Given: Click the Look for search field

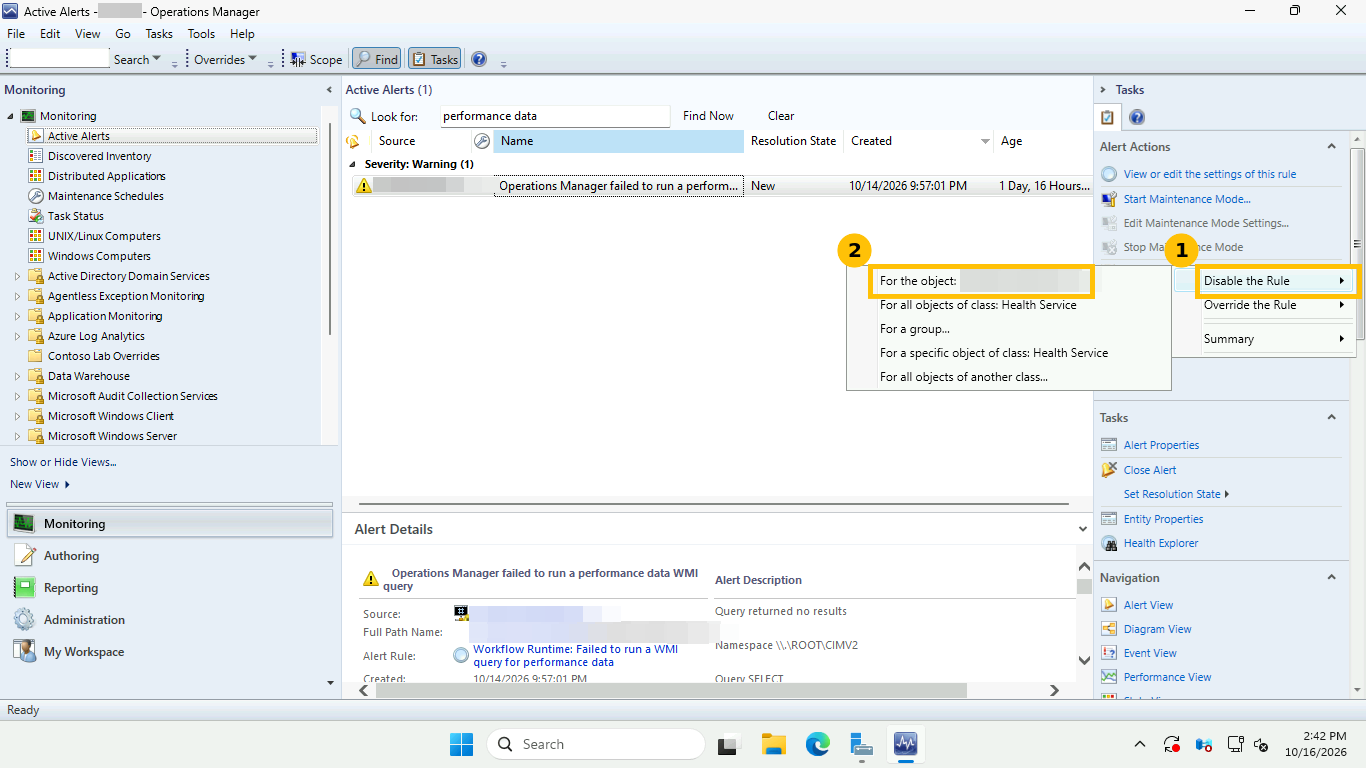Looking at the screenshot, I should pos(555,116).
